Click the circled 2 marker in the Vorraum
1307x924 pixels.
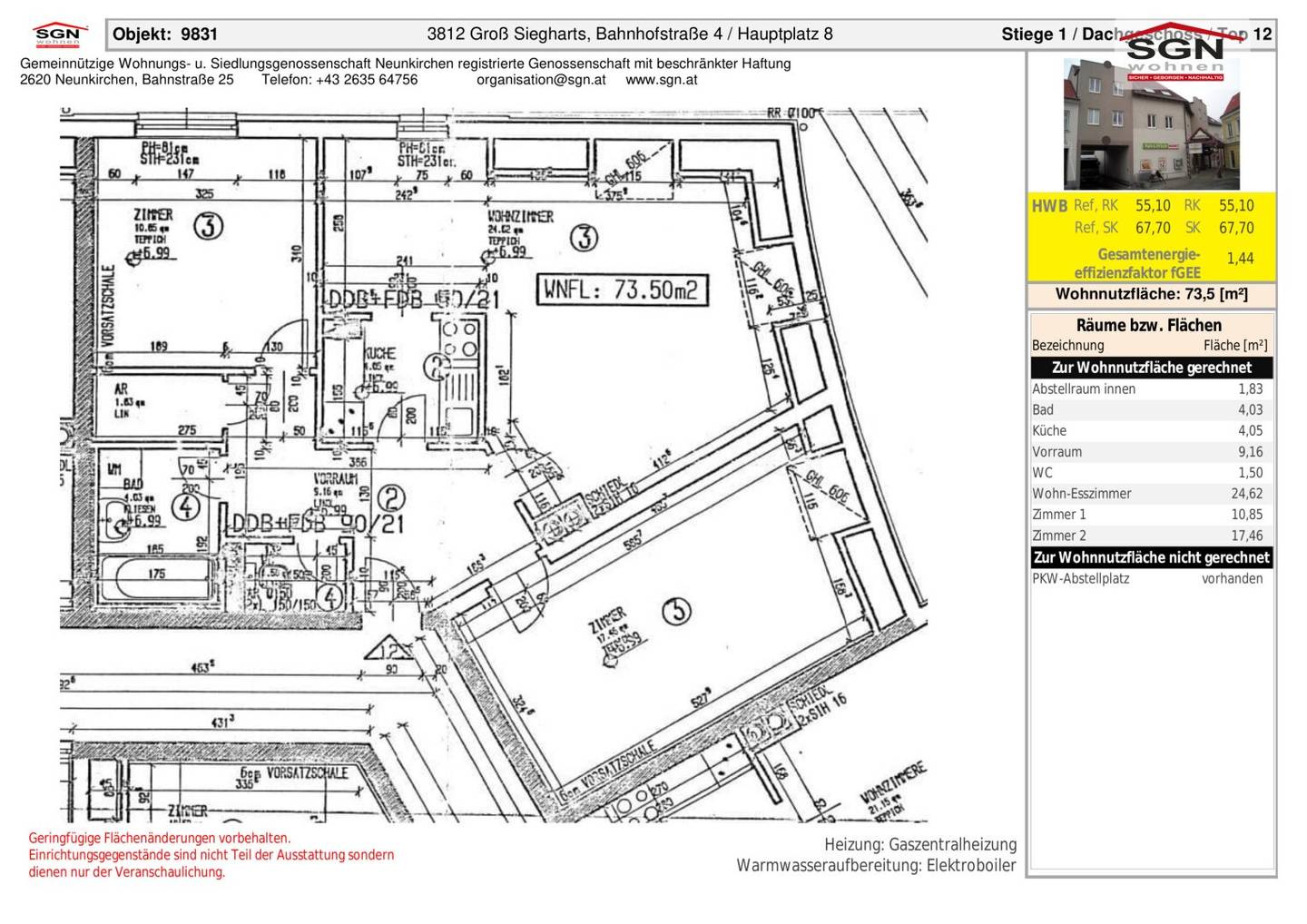(392, 498)
